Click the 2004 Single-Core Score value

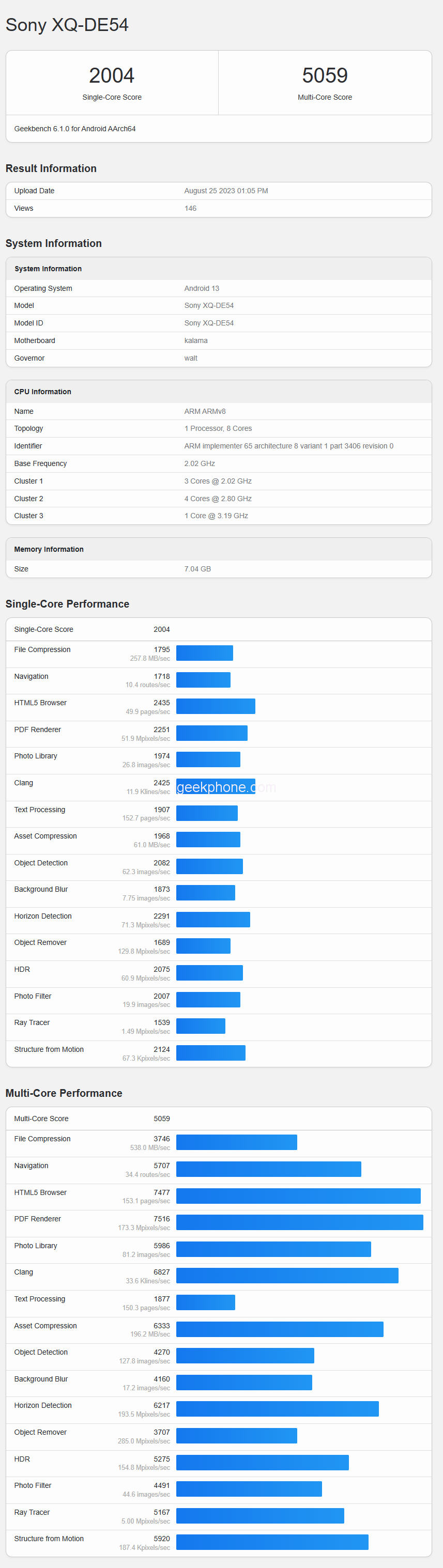[112, 75]
